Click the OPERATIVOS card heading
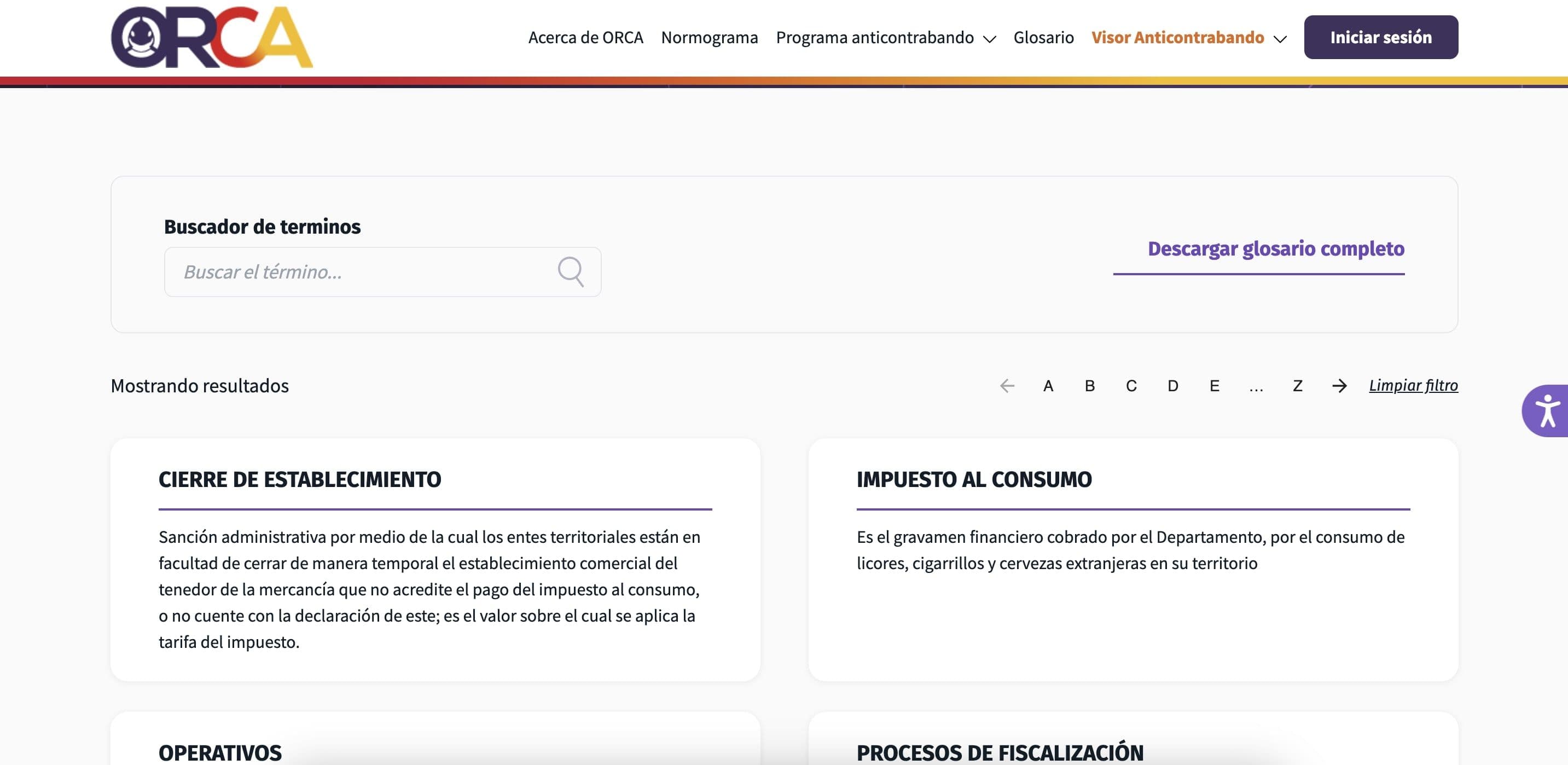 [220, 752]
